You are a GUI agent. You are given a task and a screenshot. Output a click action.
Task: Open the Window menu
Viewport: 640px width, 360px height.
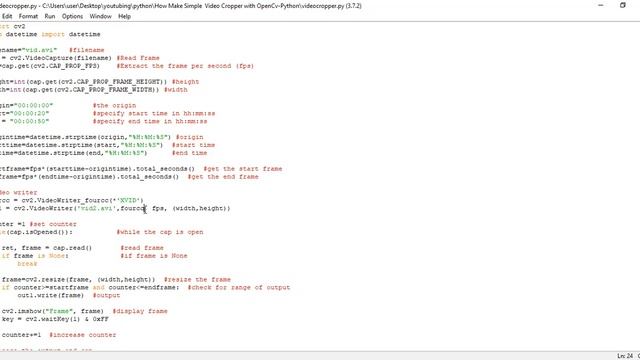(100, 16)
